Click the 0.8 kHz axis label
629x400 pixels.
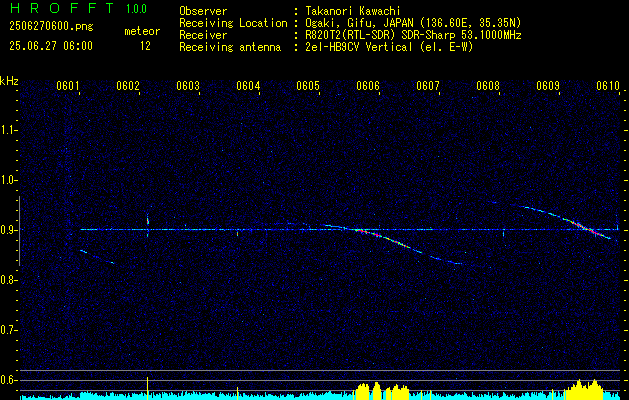coord(7,280)
